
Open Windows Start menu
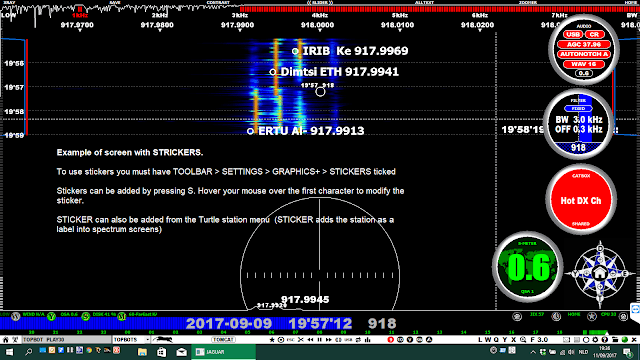[9, 352]
